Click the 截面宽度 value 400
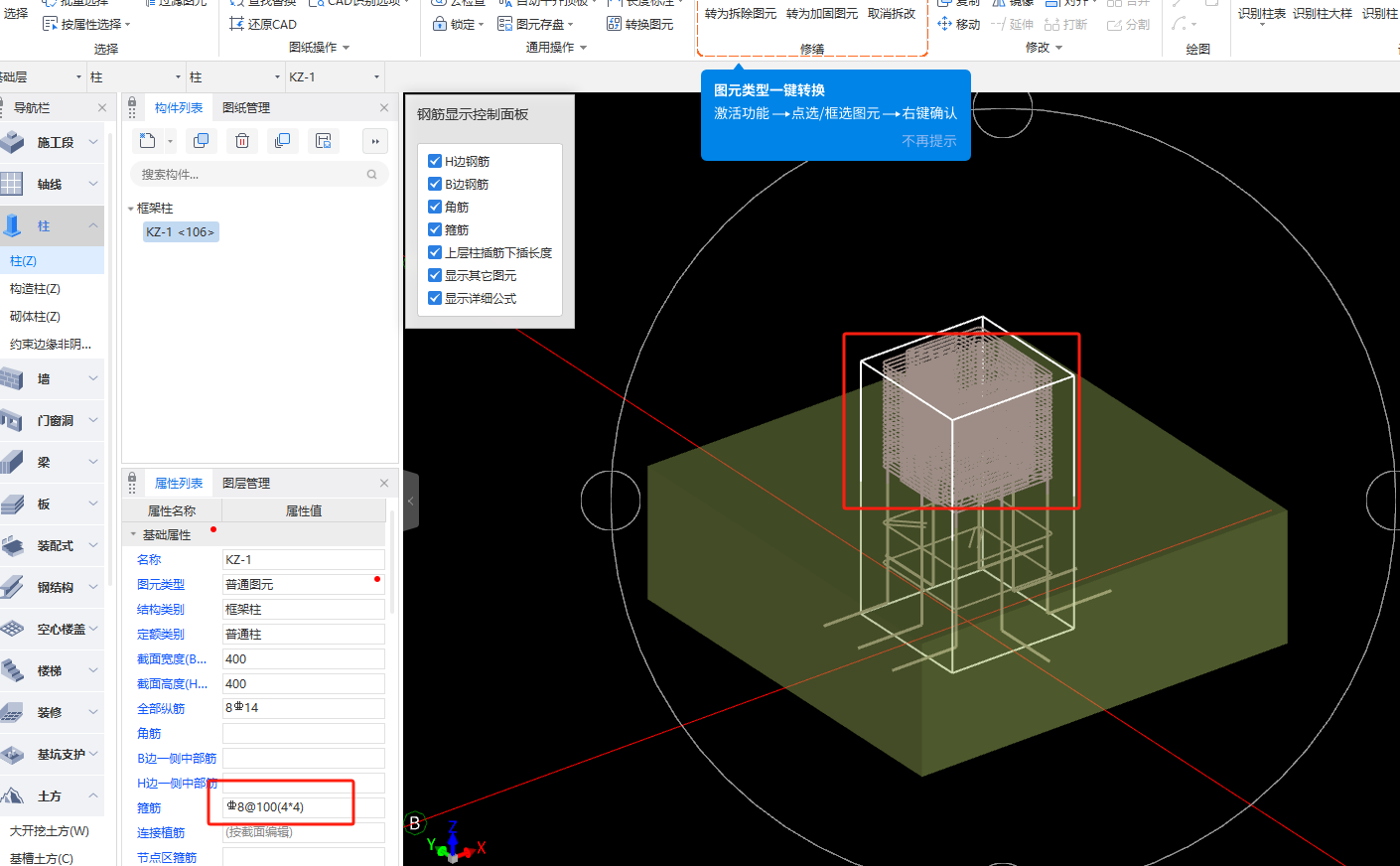 304,658
